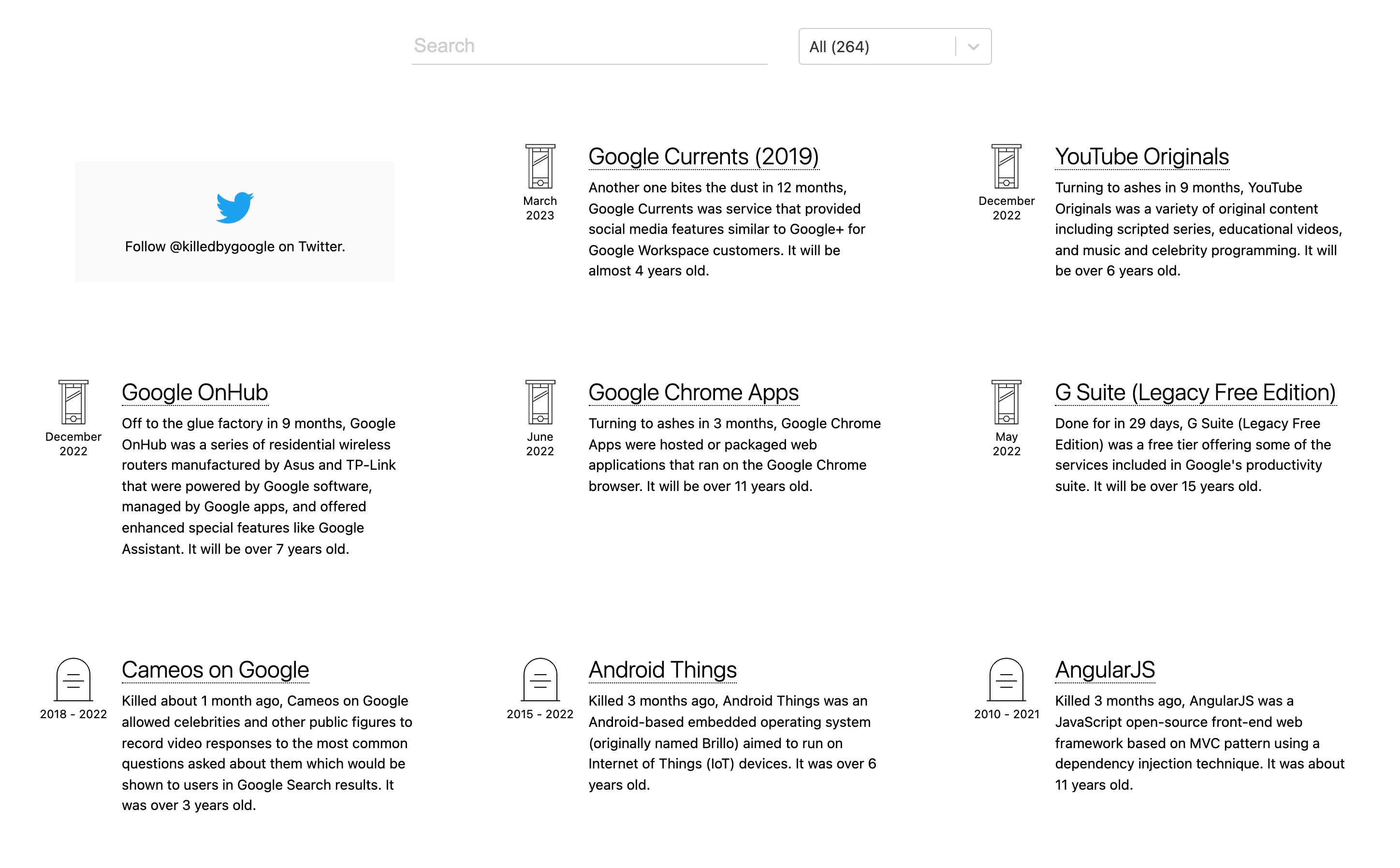The width and height of the screenshot is (1400, 868).
Task: Click the Google Currents description paragraph
Action: click(727, 229)
